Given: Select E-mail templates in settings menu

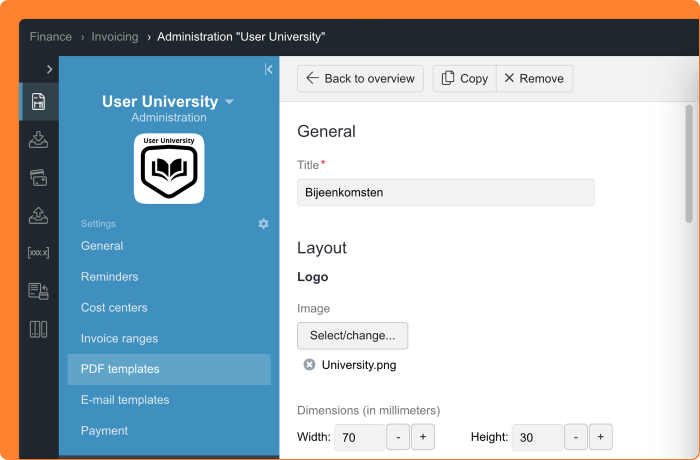Looking at the screenshot, I should 125,400.
